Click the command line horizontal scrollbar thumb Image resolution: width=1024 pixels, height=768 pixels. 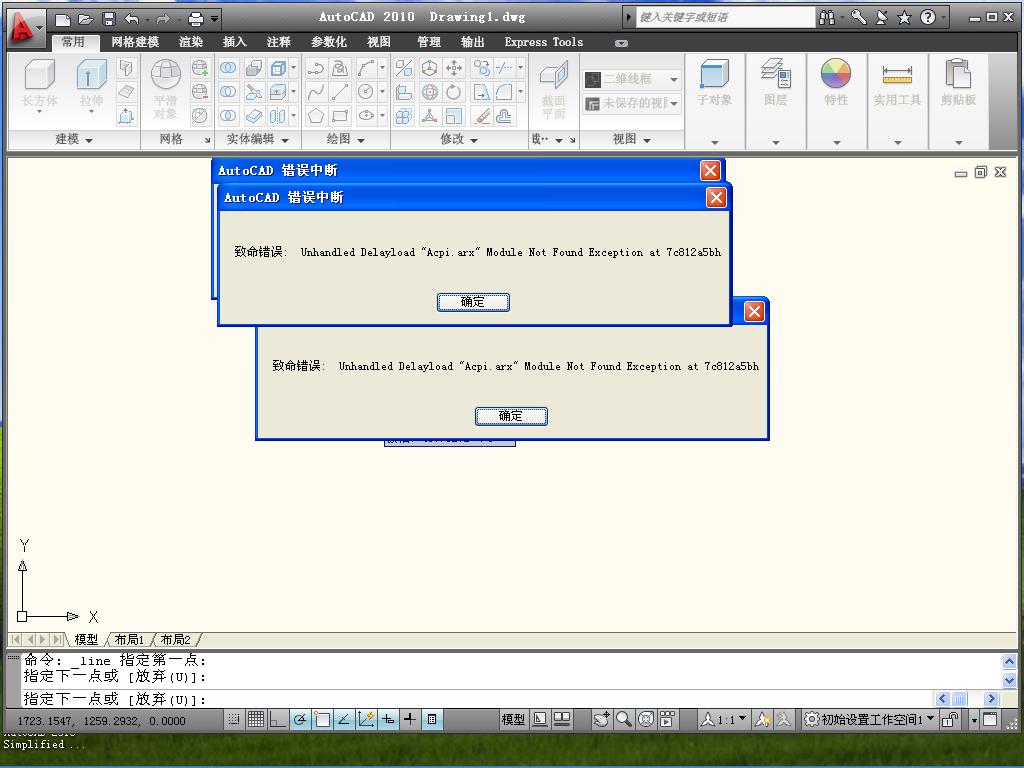959,699
